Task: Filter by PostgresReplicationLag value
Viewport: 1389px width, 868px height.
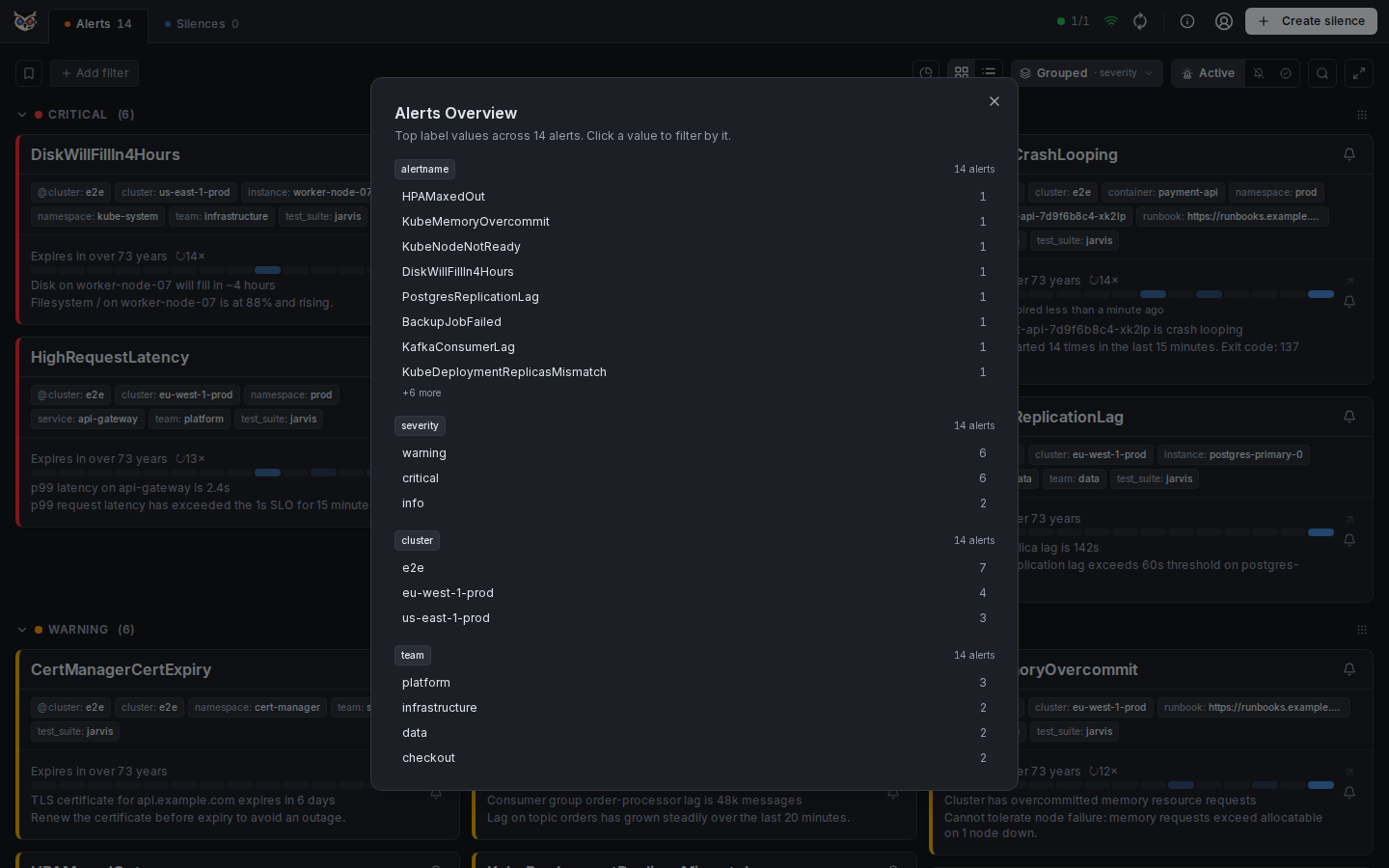Action: tap(694, 297)
